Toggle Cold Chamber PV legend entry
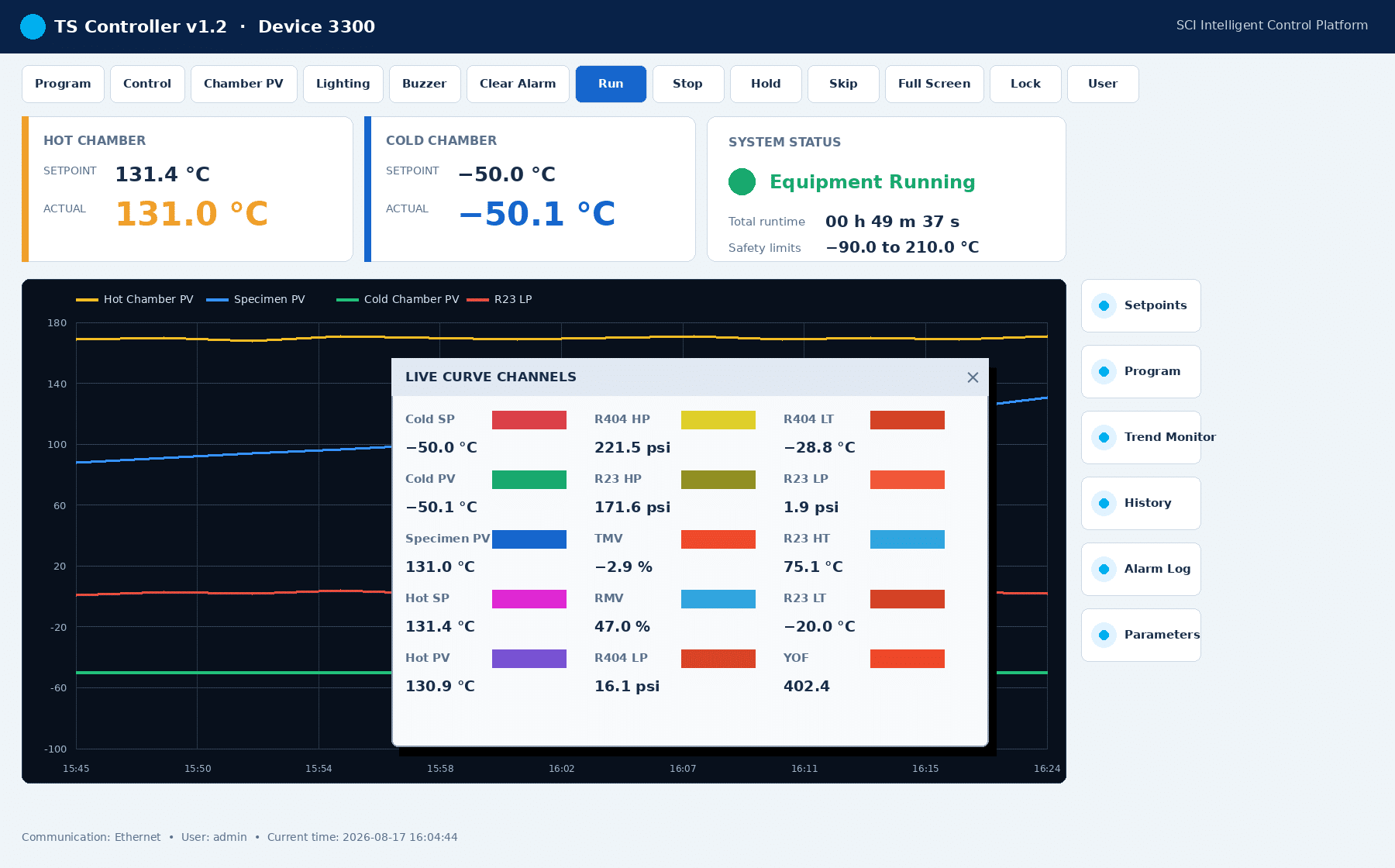 (398, 299)
